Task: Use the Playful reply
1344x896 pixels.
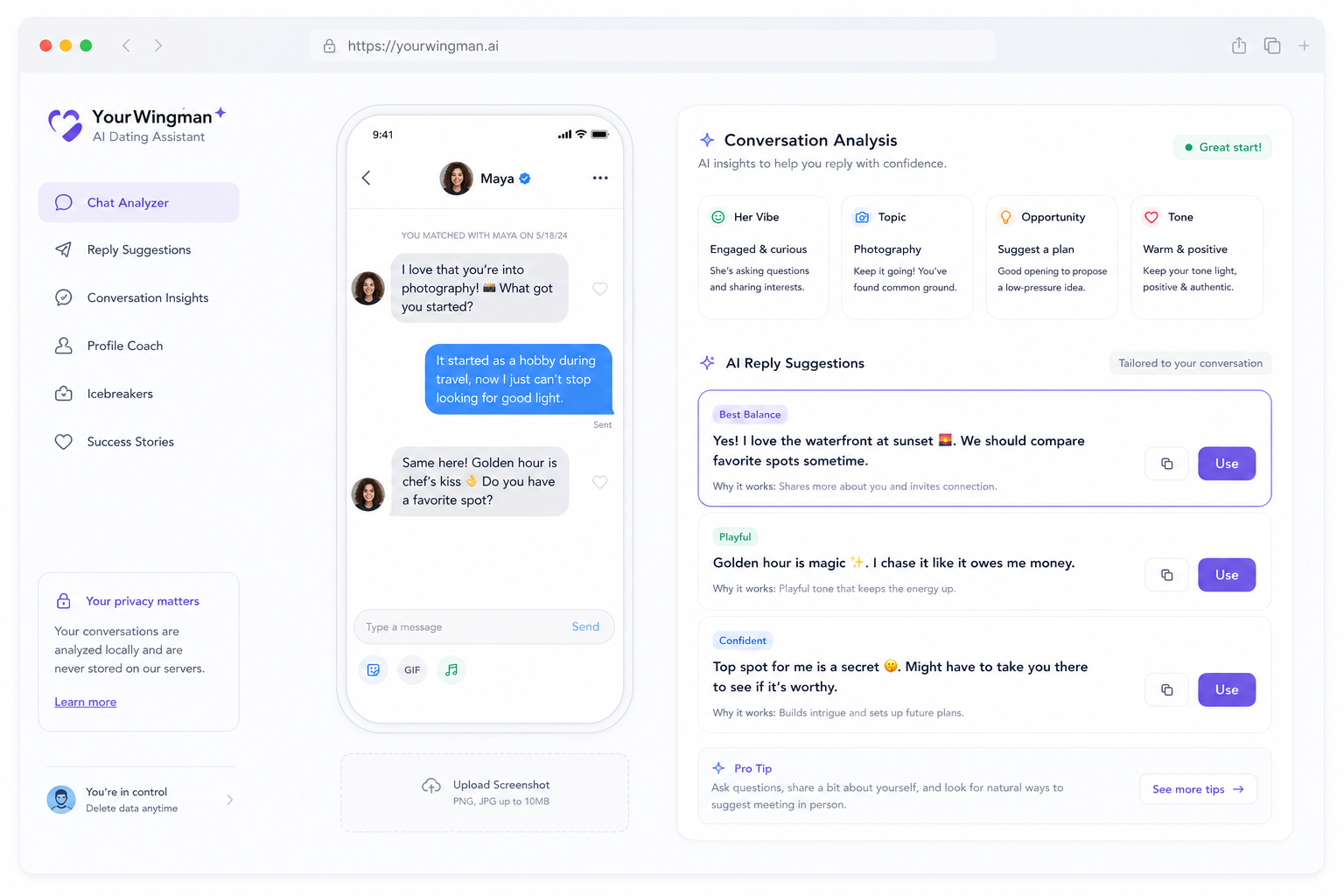Action: click(x=1227, y=575)
